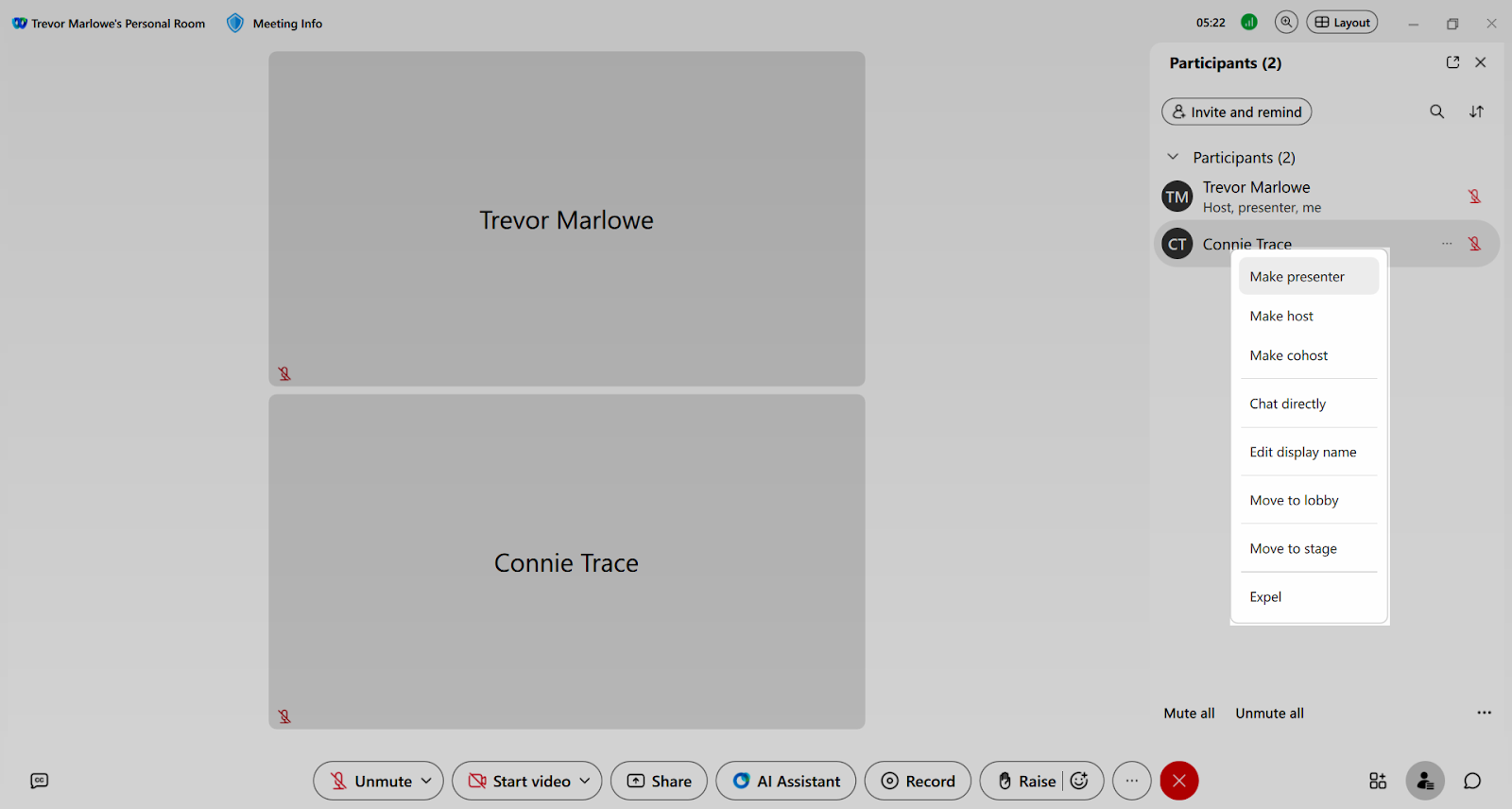The height and width of the screenshot is (809, 1512).
Task: Select Chat directly
Action: pos(1309,404)
